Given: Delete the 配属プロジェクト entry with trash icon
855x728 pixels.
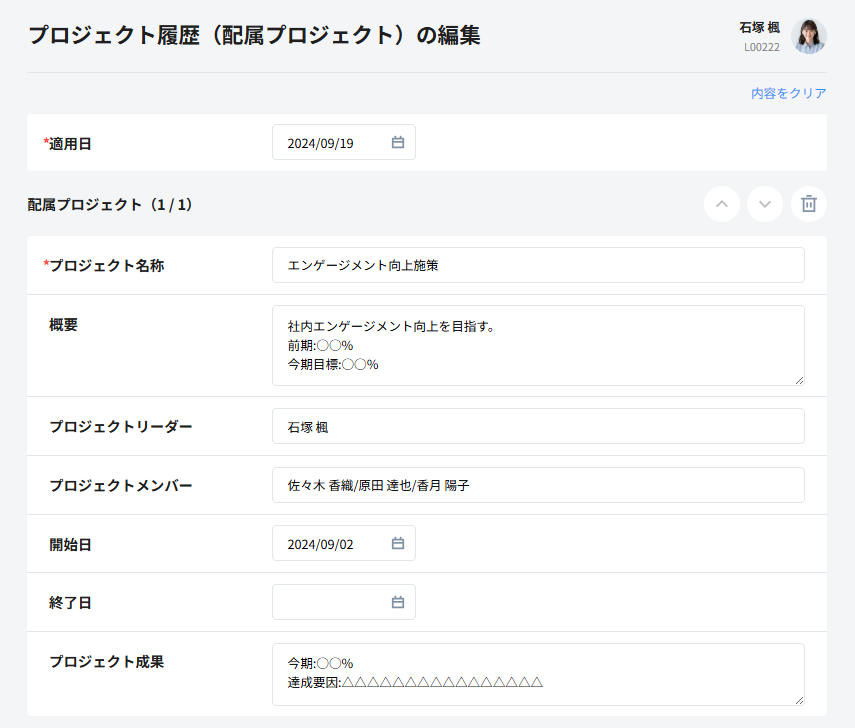Looking at the screenshot, I should pyautogui.click(x=809, y=204).
